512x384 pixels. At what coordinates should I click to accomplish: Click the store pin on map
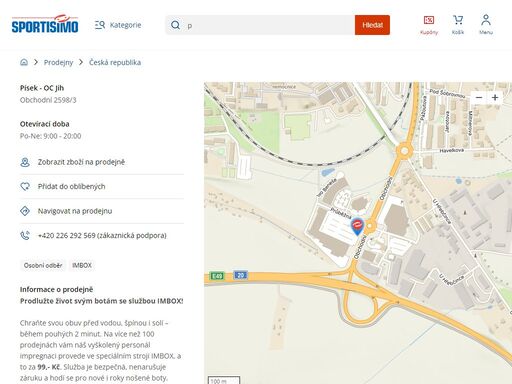357,227
